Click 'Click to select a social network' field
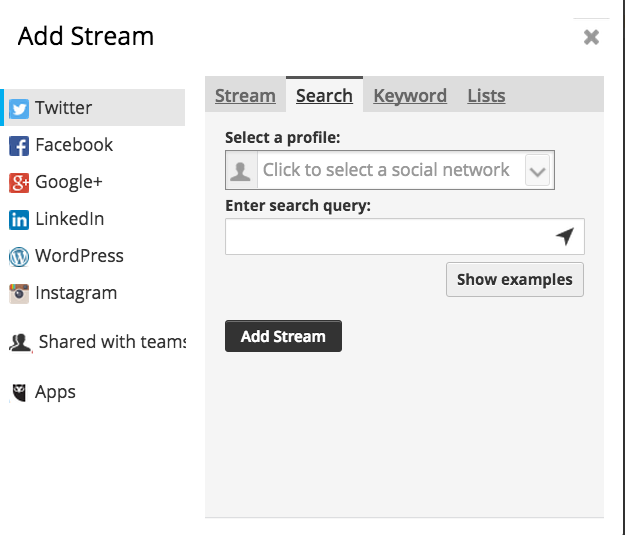 389,170
